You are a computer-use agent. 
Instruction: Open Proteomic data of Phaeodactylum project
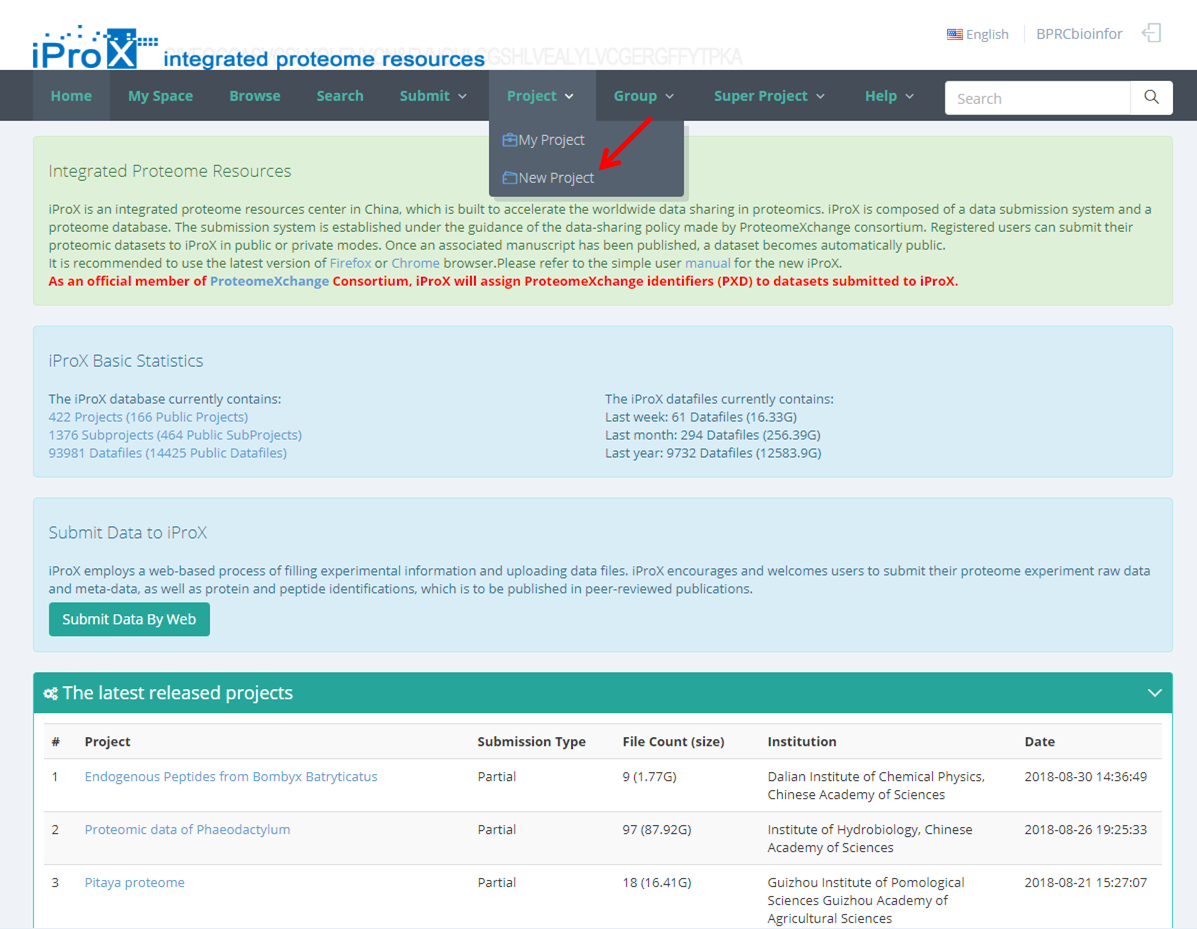(x=187, y=830)
